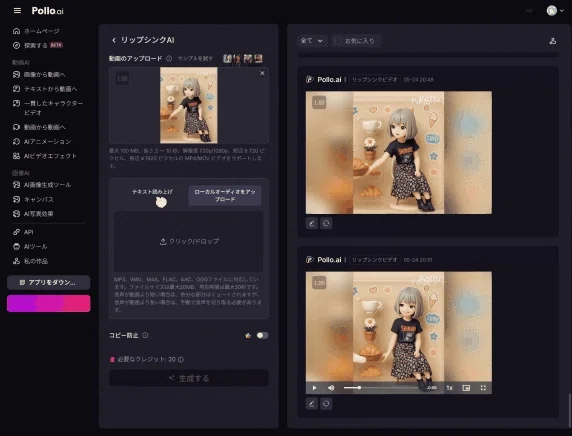Click the second video progress slider
572x436 pixels.
[382, 388]
